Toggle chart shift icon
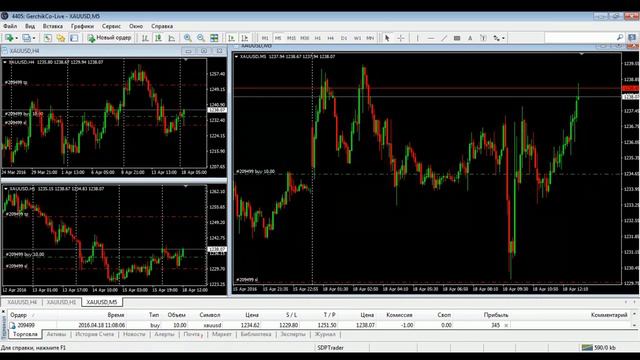The image size is (640, 360). 244,38
